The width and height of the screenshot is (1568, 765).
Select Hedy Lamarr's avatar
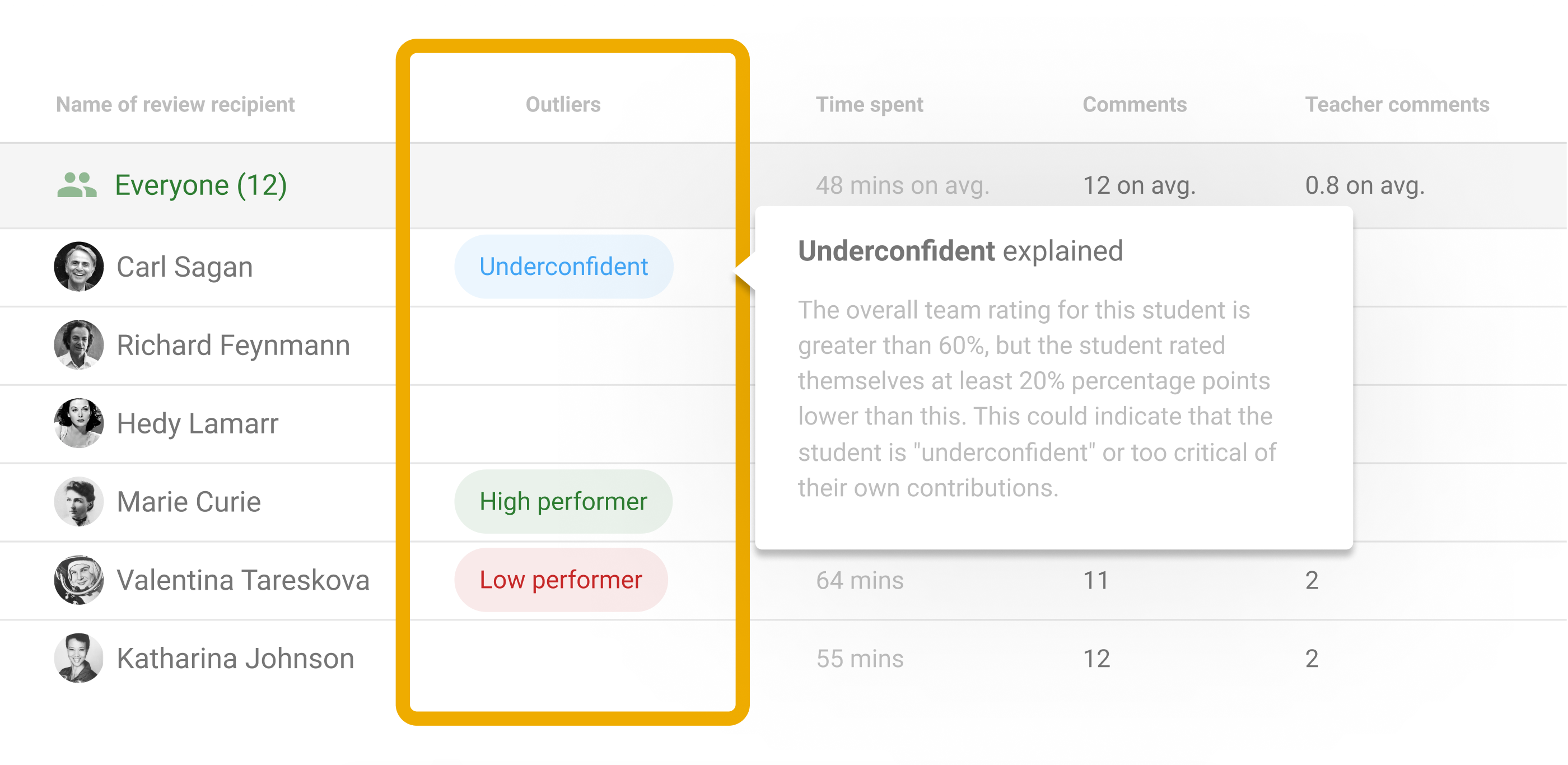(78, 423)
